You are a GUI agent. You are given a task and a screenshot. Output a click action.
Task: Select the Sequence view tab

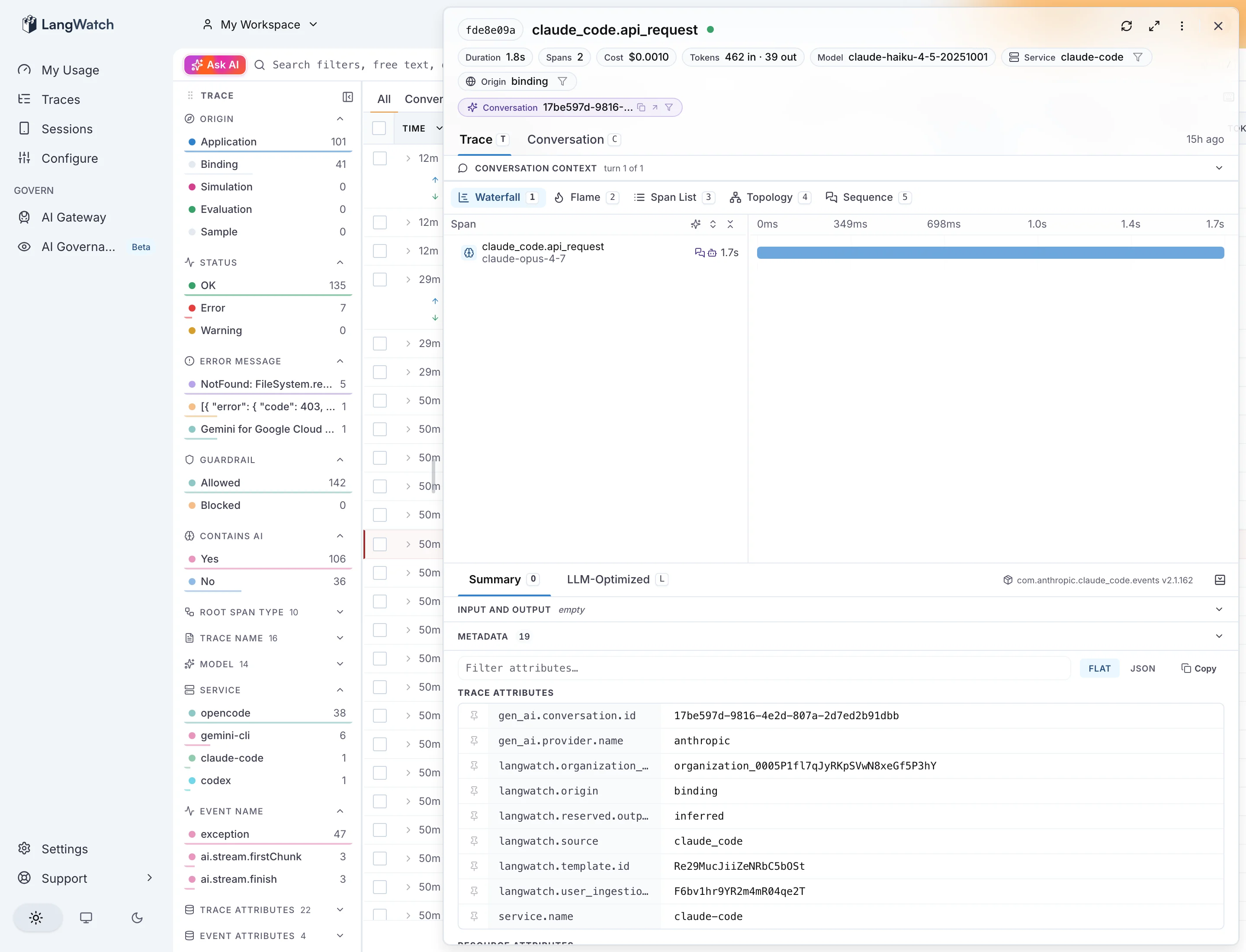click(x=868, y=198)
